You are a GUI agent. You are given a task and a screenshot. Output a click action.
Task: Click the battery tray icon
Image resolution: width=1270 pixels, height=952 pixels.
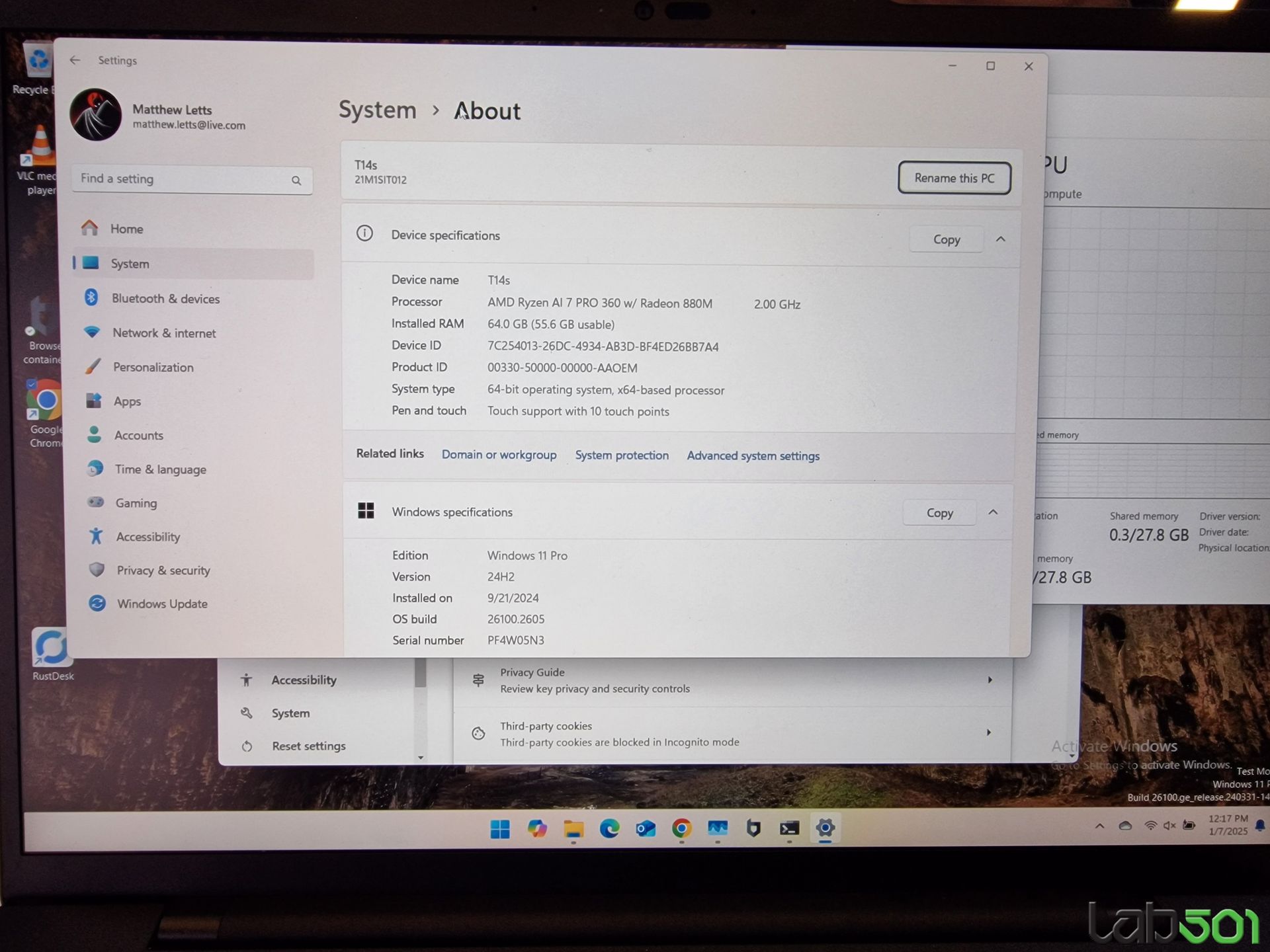[1189, 826]
